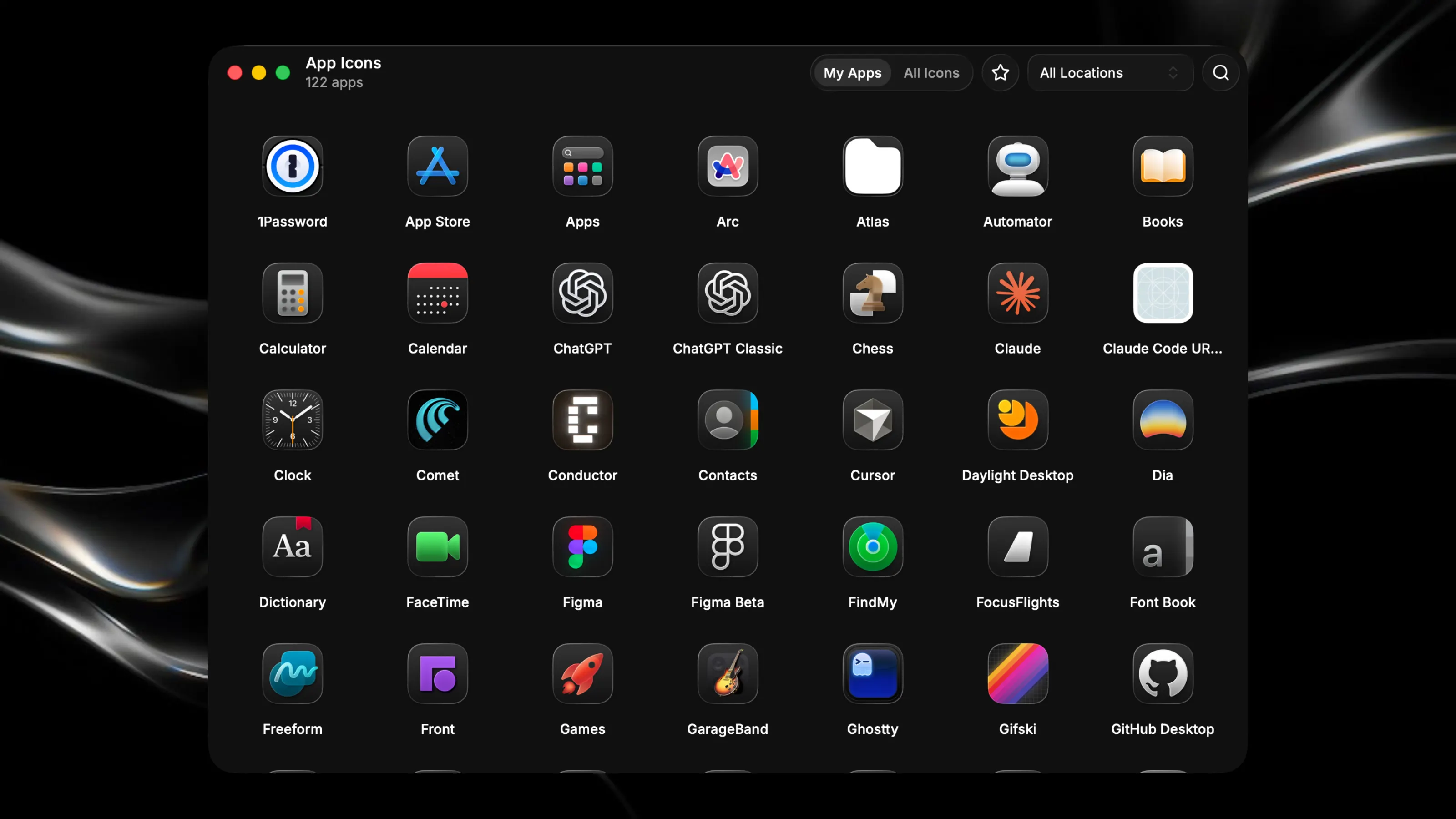Click the "Conductor" label

pos(583,475)
